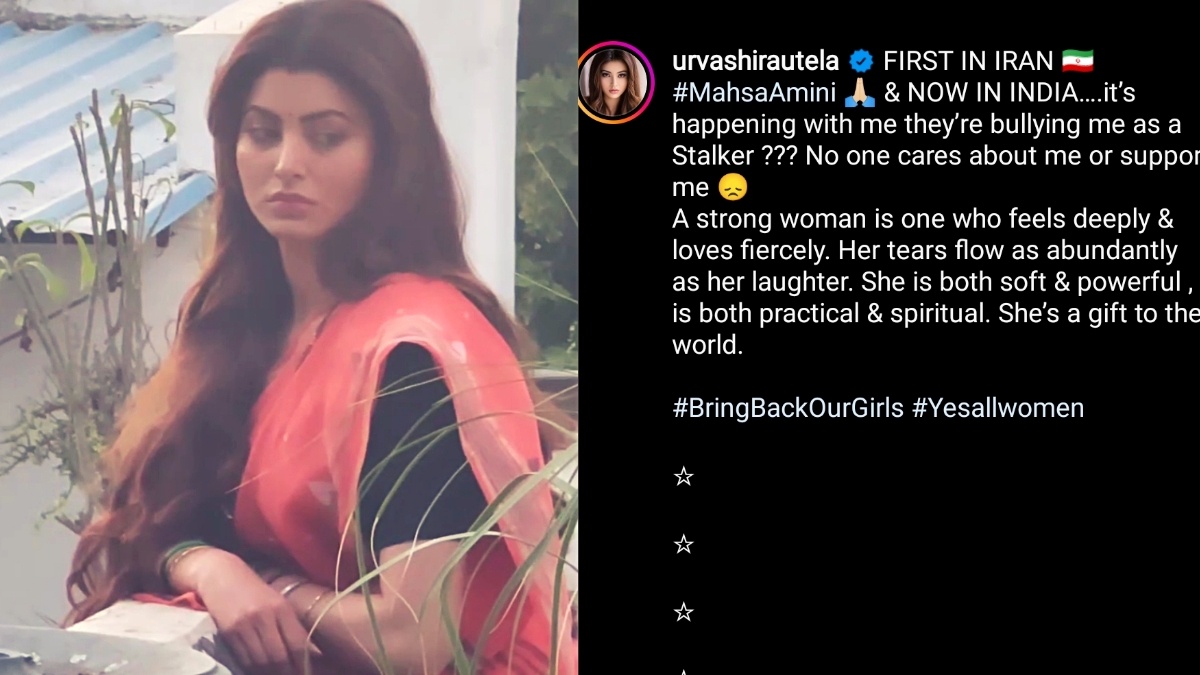Open the #MahsaAmini hashtag
1200x675 pixels.
coord(754,93)
